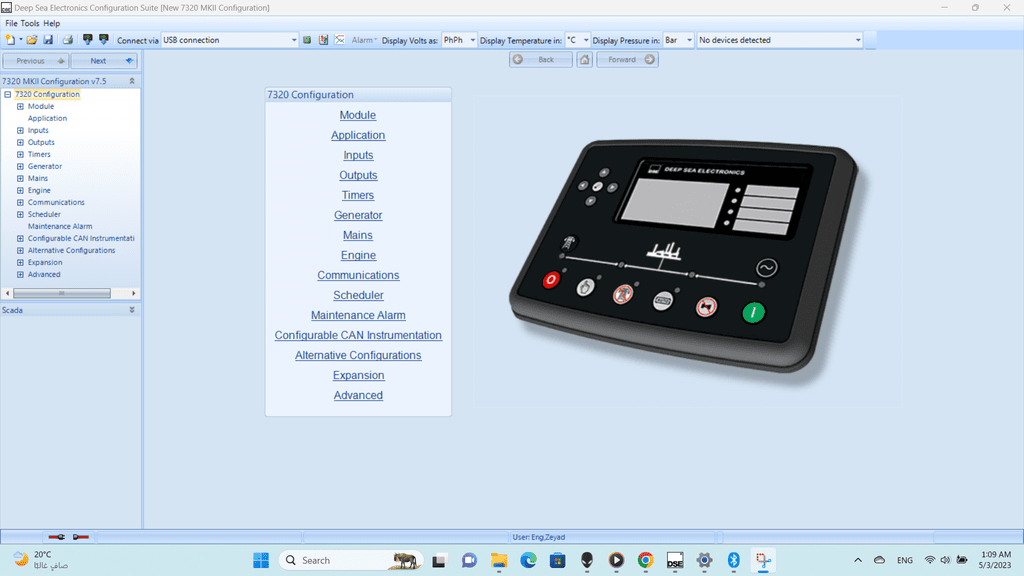Open Microsoft Edge from the taskbar
Image resolution: width=1024 pixels, height=576 pixels.
[528, 560]
